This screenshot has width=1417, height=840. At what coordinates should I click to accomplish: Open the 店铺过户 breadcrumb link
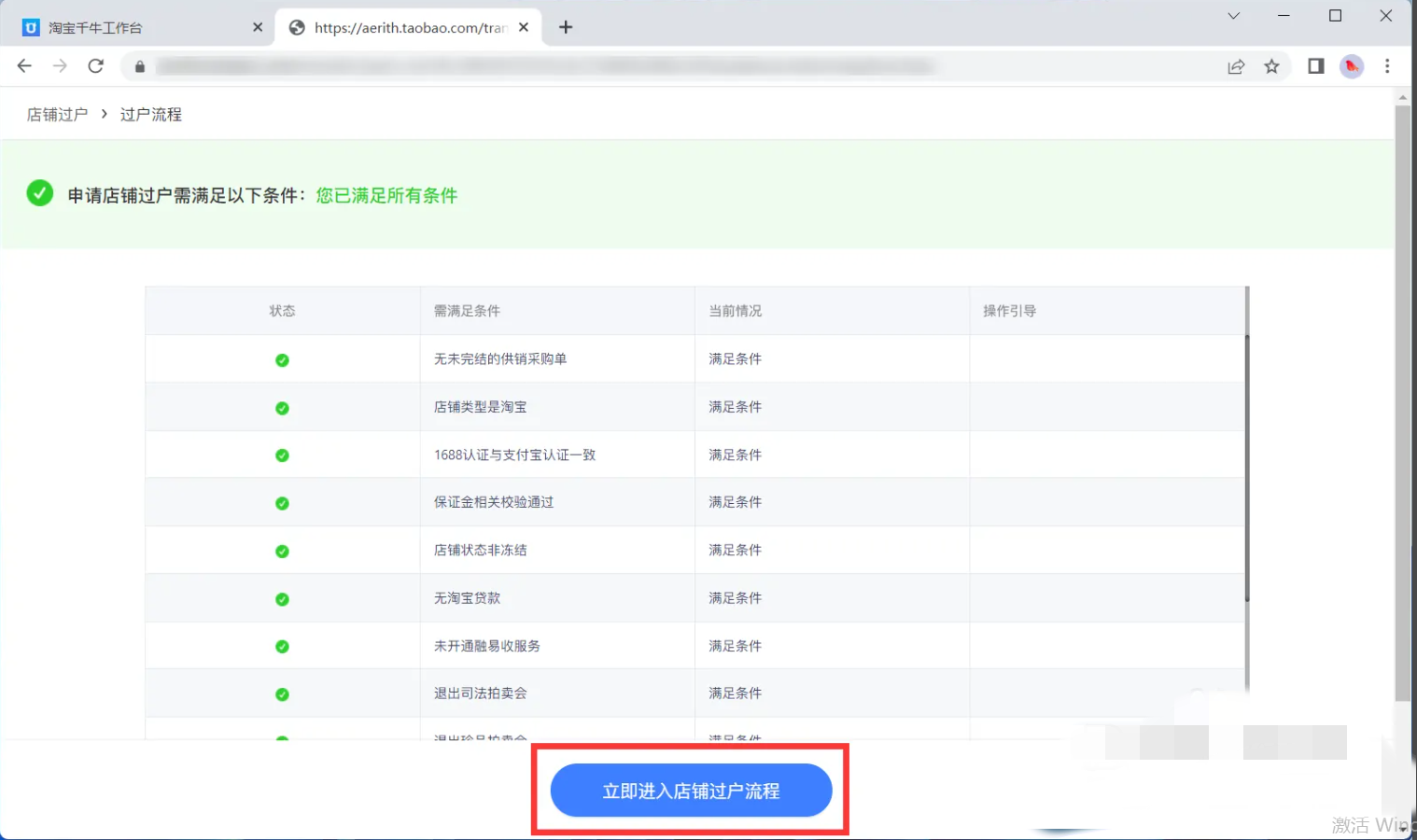56,113
